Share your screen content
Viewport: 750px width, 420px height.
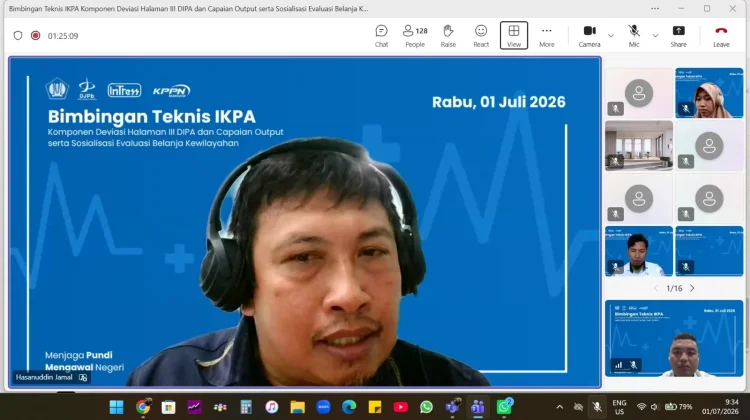tap(678, 36)
